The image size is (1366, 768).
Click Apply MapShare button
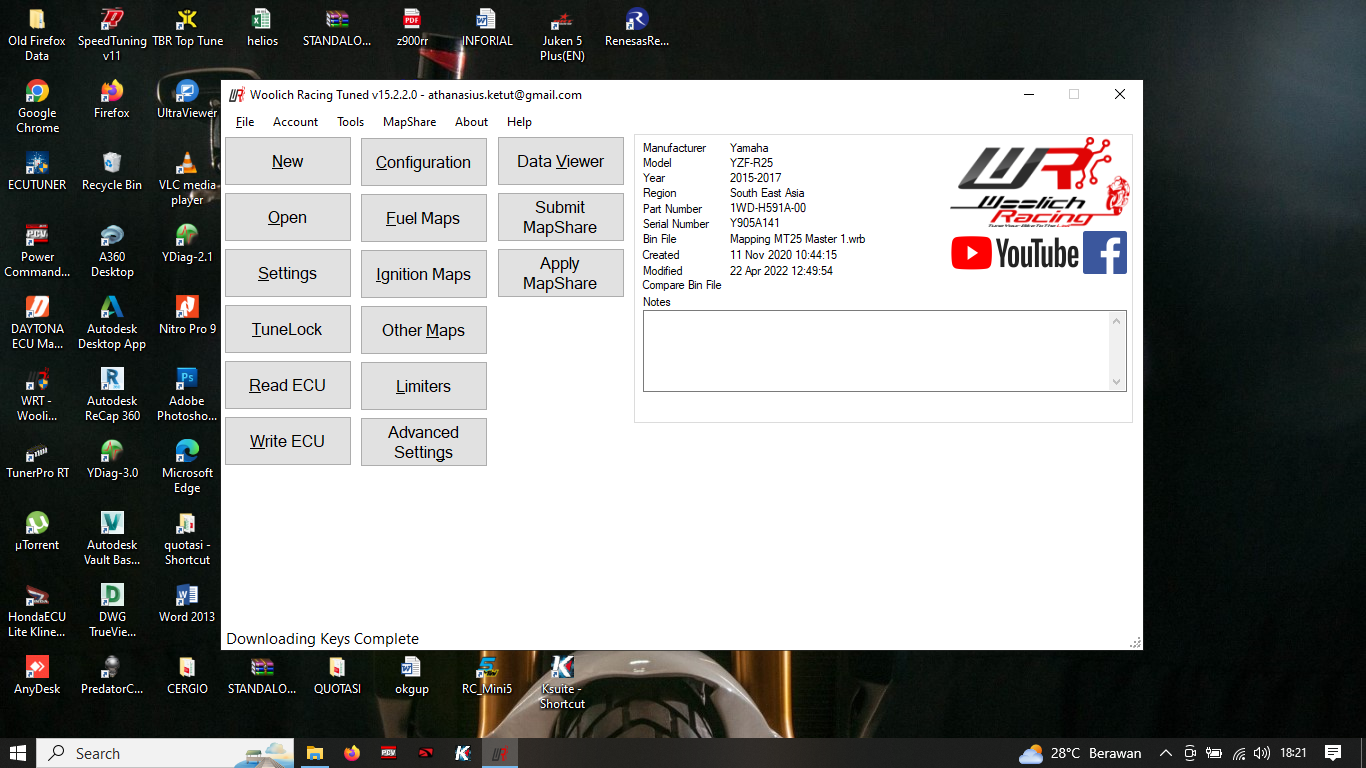(560, 273)
